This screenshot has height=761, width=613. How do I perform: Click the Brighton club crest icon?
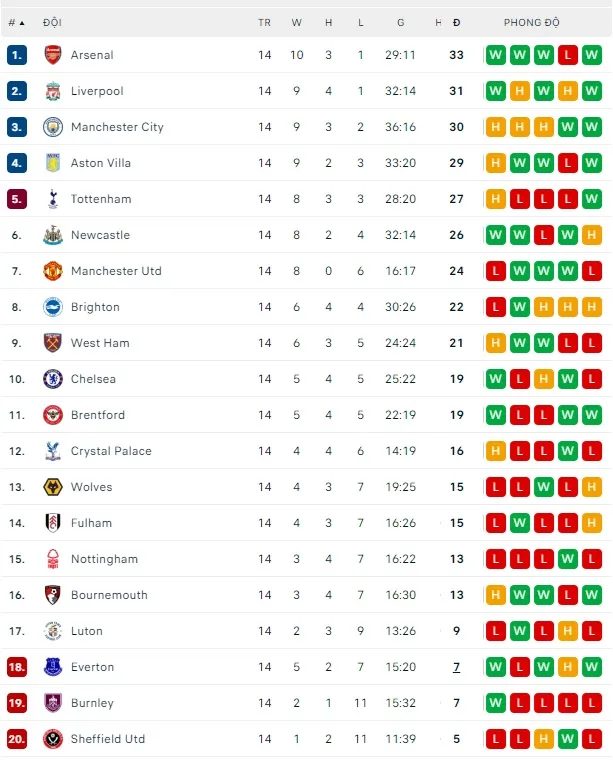point(53,307)
